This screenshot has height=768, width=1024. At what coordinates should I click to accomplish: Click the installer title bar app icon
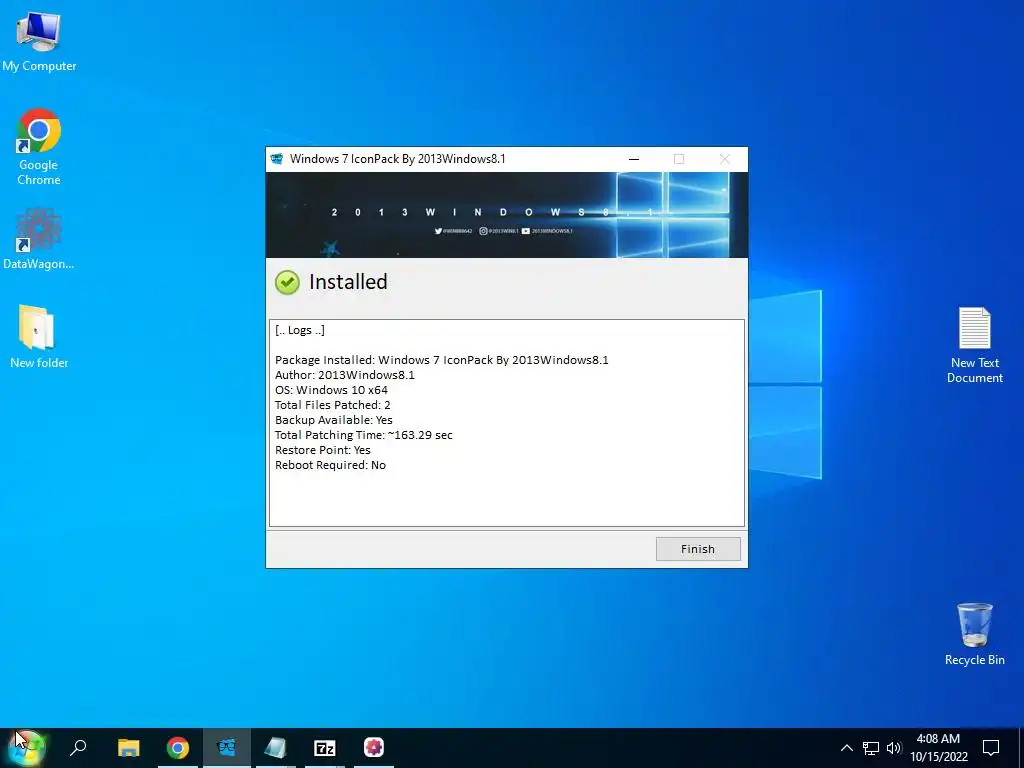click(277, 159)
